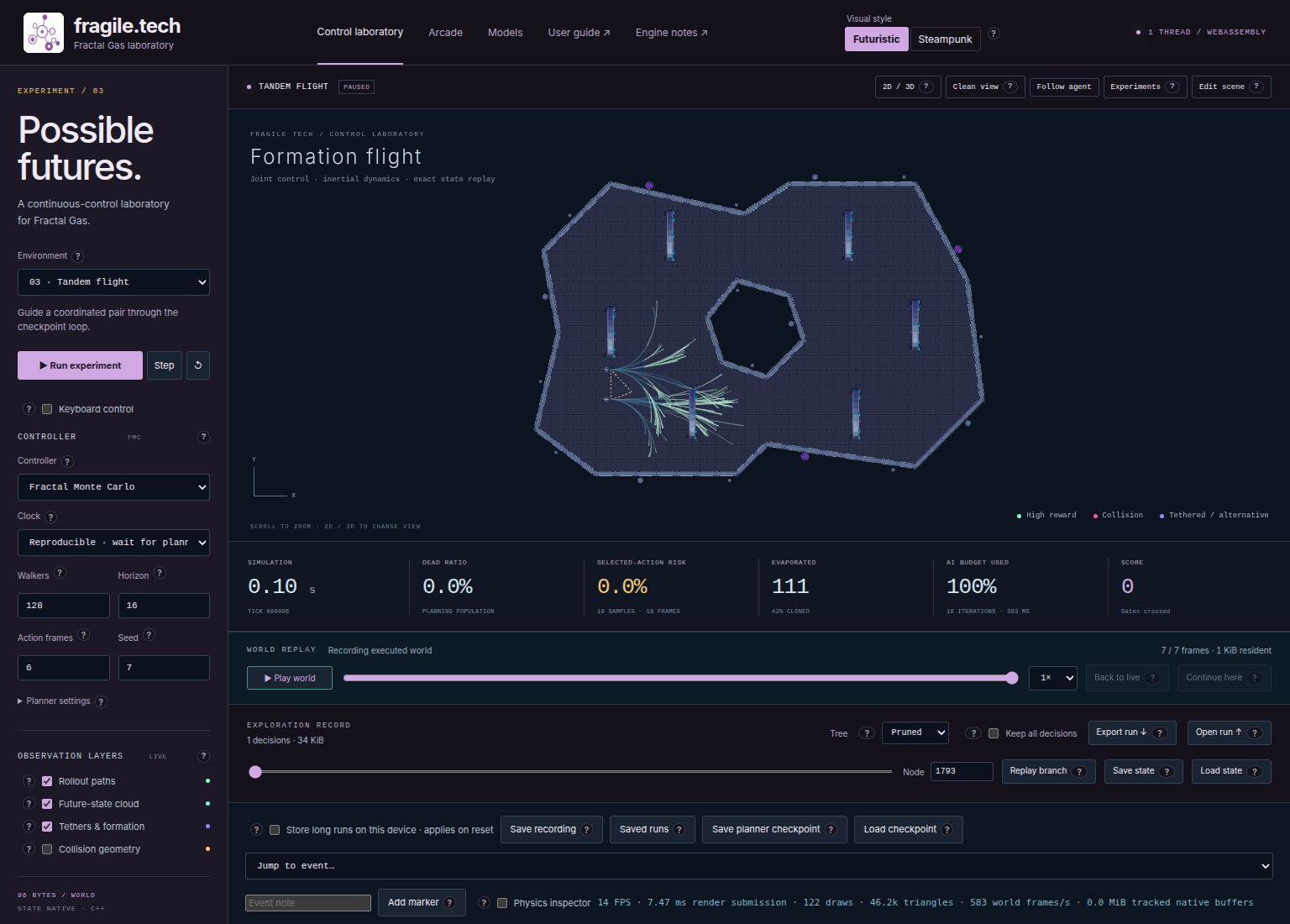Click Export run button
Image resolution: width=1290 pixels, height=924 pixels.
(x=1132, y=732)
